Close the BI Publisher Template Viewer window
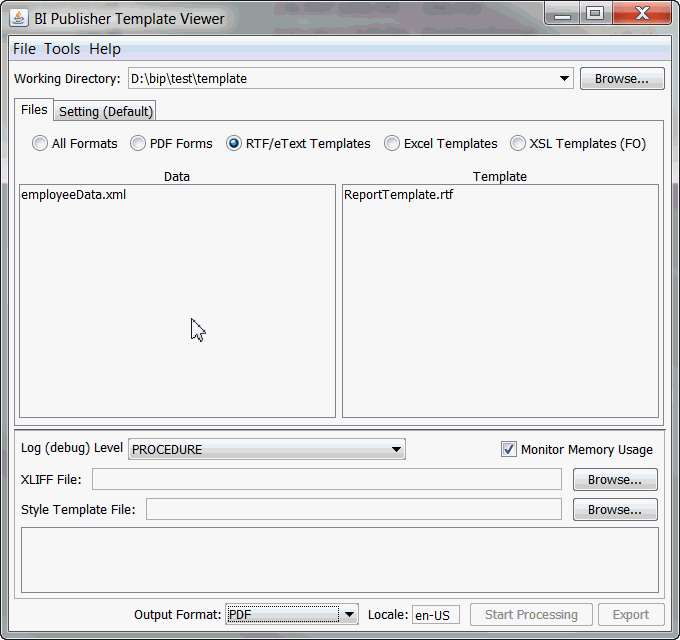 pyautogui.click(x=642, y=14)
